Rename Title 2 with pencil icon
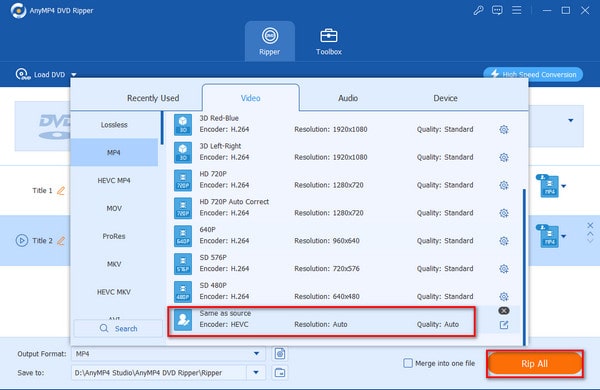 click(x=61, y=241)
